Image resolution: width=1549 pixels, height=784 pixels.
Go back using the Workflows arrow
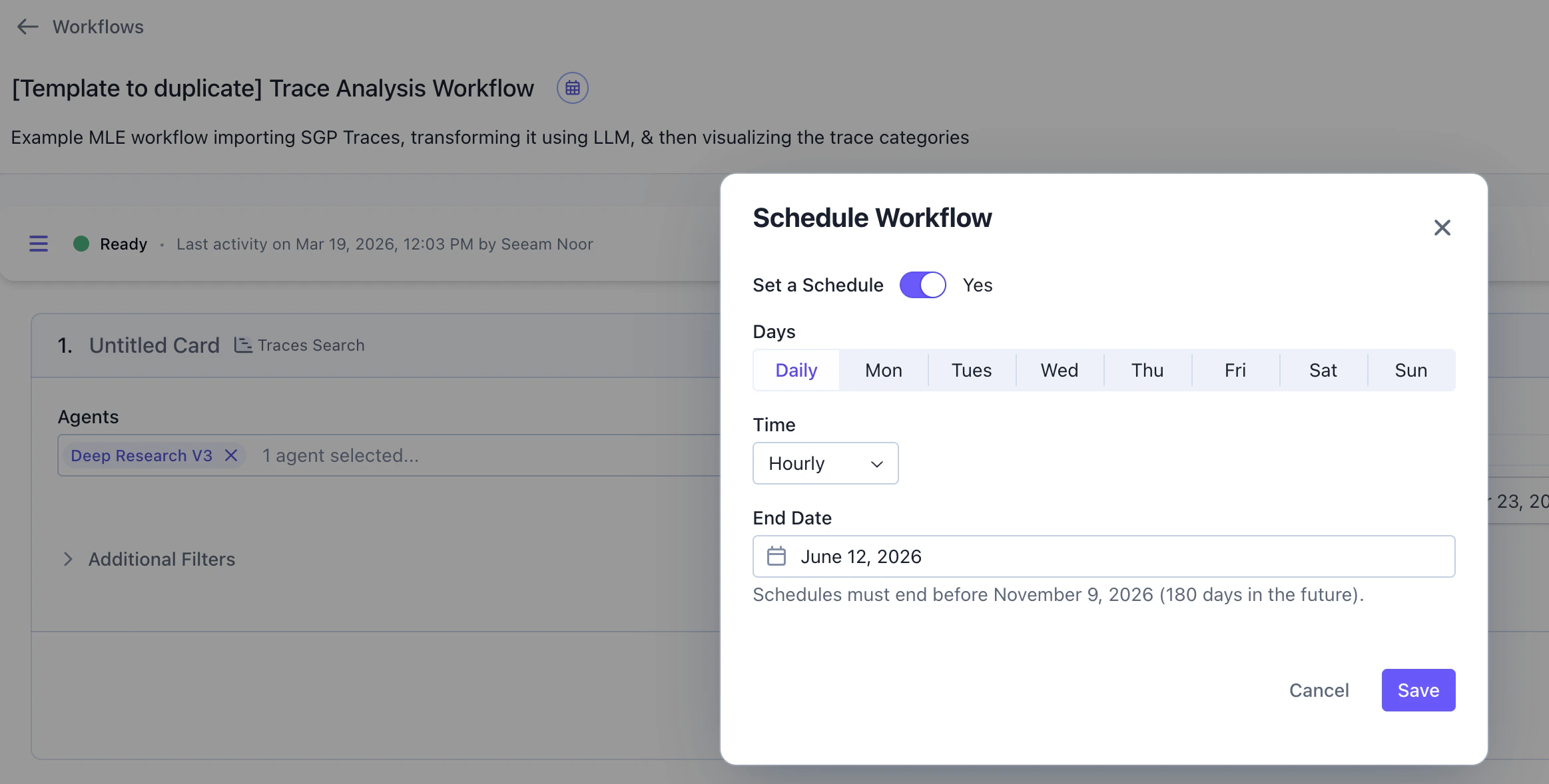(x=27, y=27)
